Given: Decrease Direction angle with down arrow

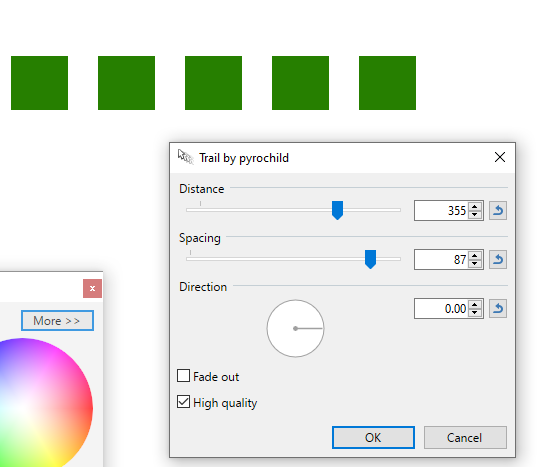Looking at the screenshot, I should 475,312.
